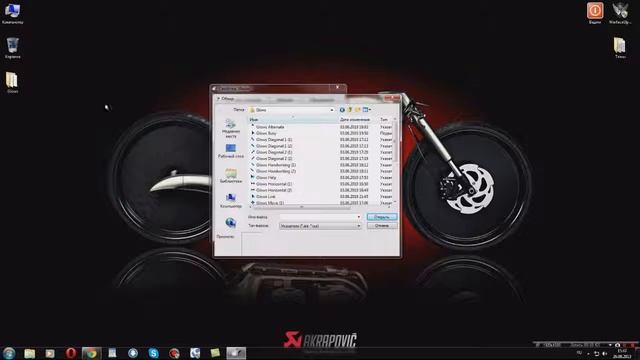Select Рабочий стол in the places bar
The height and width of the screenshot is (360, 640).
tap(231, 151)
